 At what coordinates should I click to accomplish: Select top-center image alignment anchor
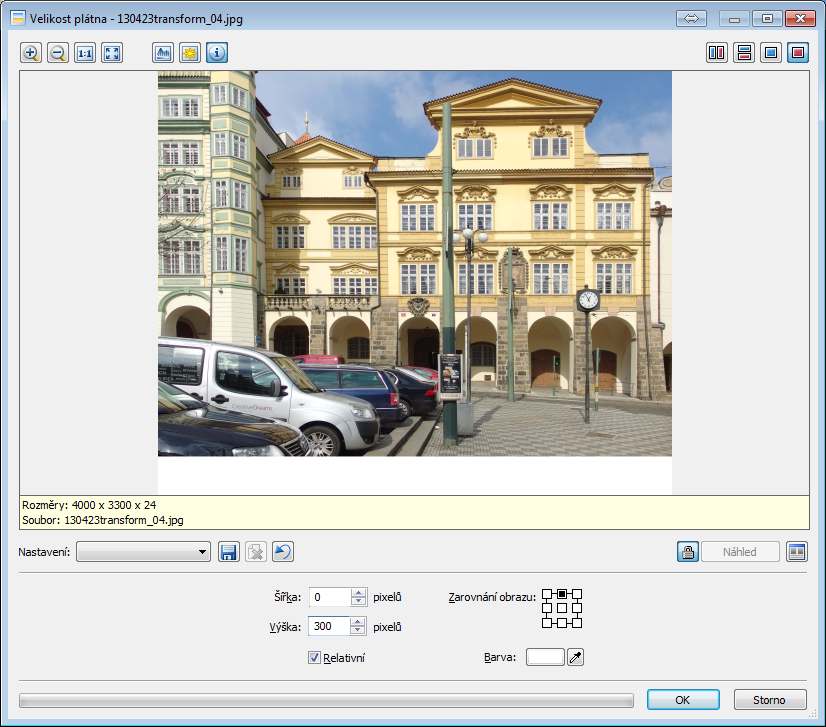[x=562, y=594]
